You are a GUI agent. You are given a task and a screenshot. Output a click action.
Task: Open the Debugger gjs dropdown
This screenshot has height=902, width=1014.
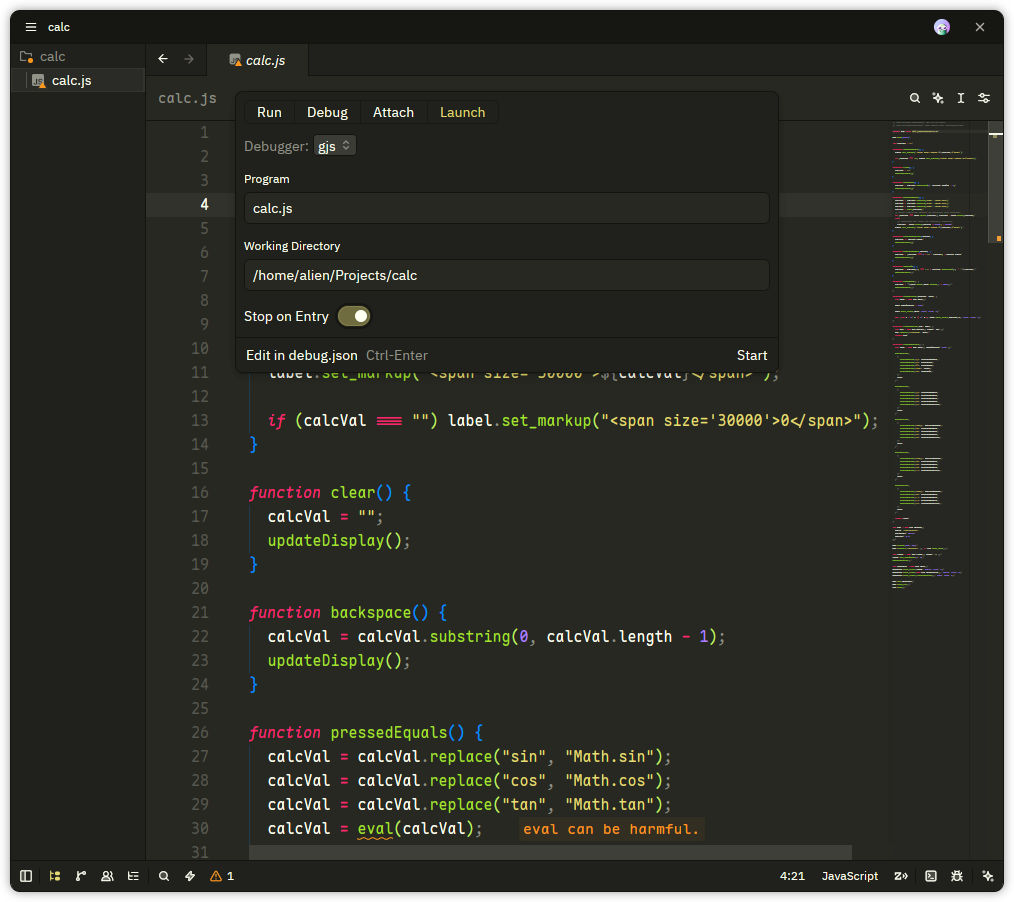coord(334,146)
